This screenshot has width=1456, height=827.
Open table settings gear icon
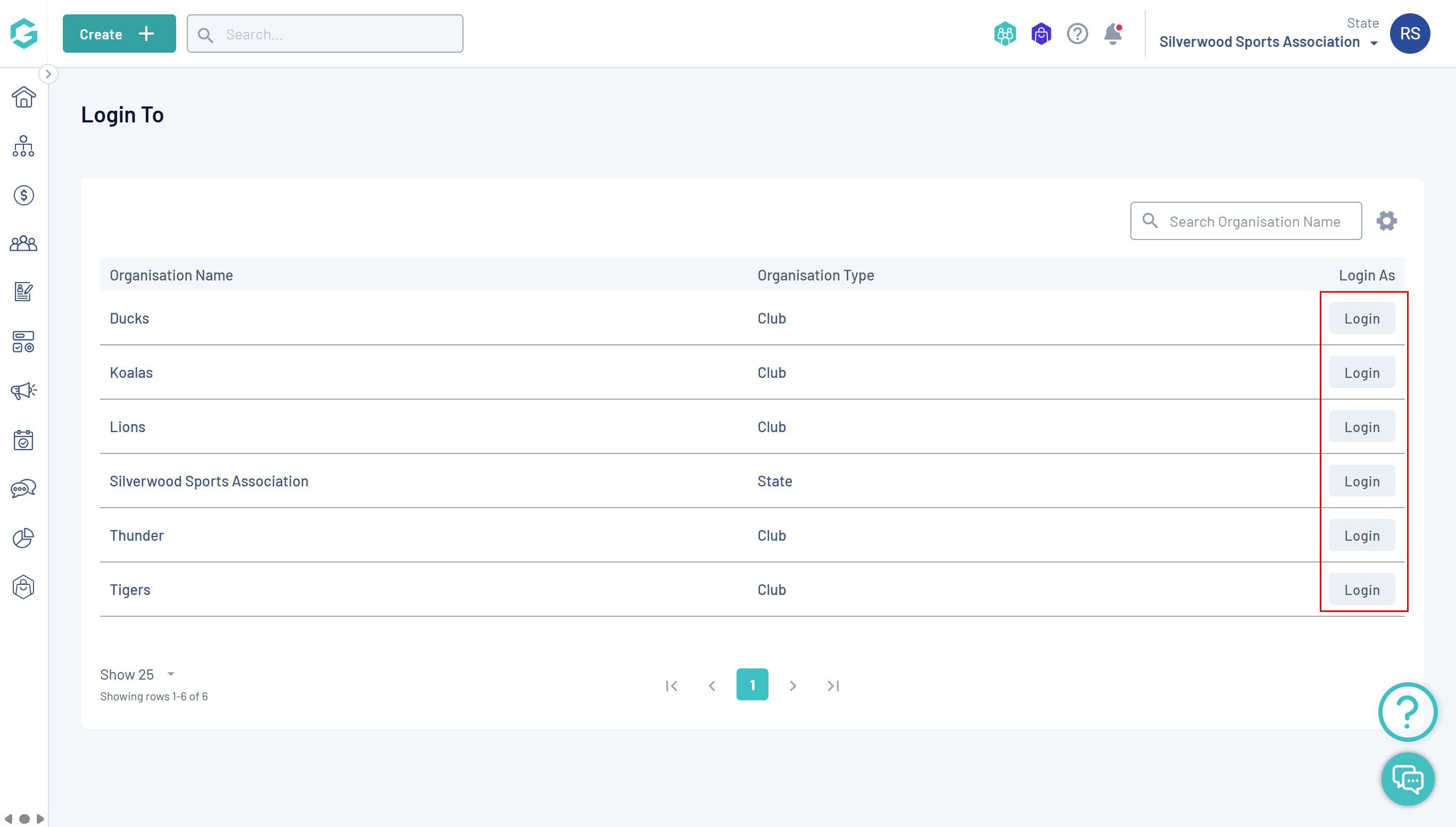click(x=1386, y=221)
